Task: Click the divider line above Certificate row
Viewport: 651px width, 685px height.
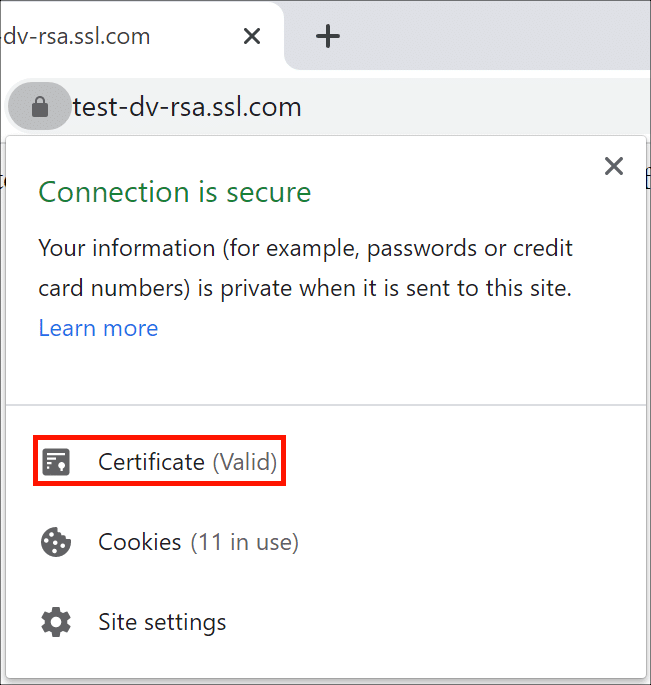Action: pos(326,405)
